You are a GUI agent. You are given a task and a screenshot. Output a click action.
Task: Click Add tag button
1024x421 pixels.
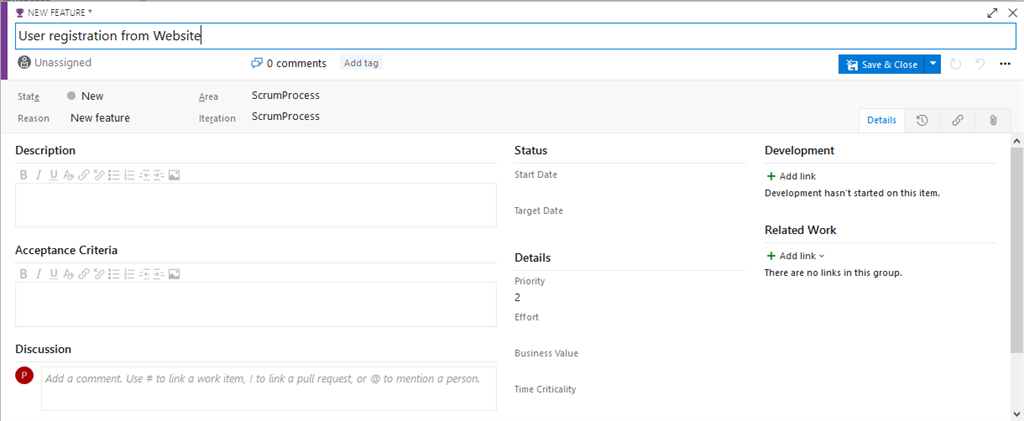pyautogui.click(x=361, y=63)
